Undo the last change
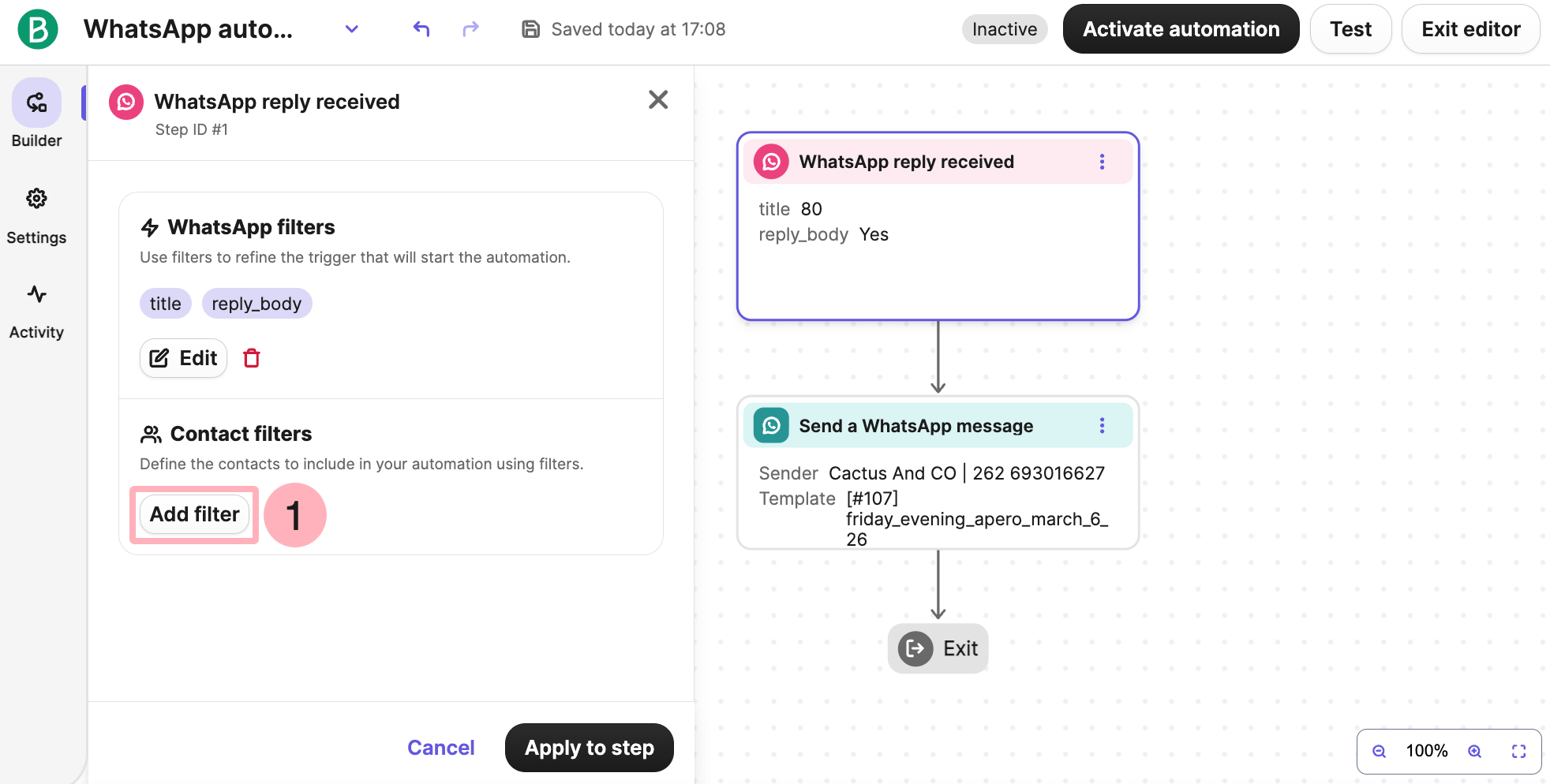Image resolution: width=1550 pixels, height=784 pixels. point(421,29)
